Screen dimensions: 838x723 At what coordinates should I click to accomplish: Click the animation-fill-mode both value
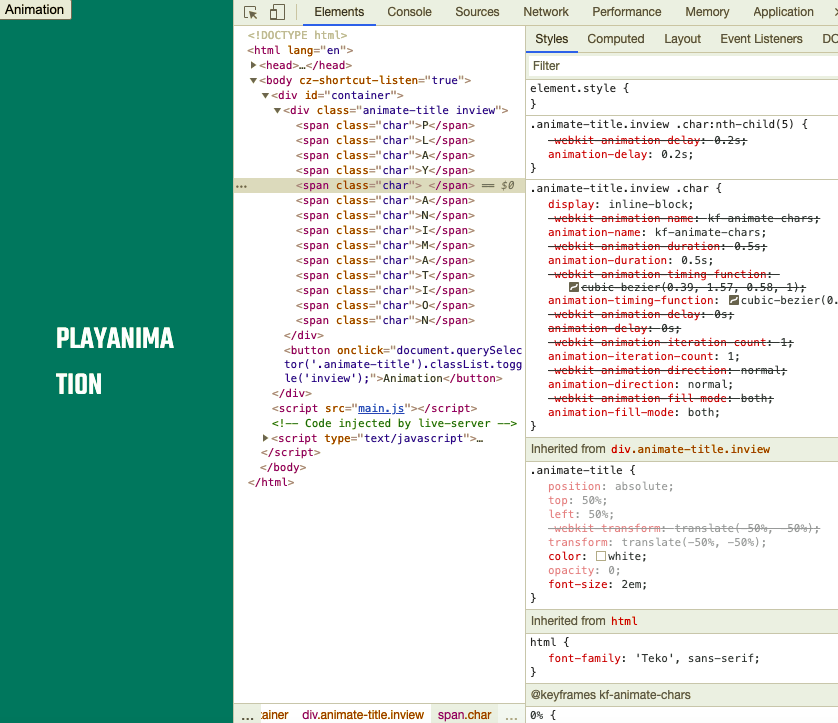(700, 413)
